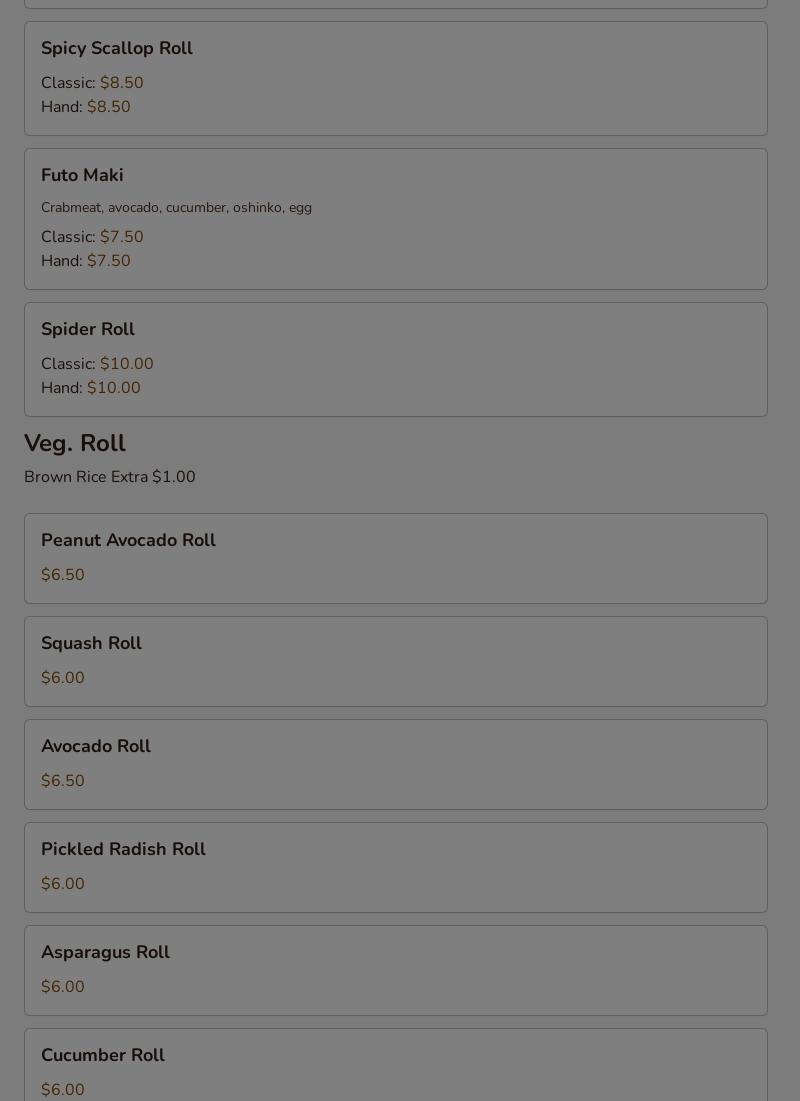Click the Brown Rice Extra $1.00 note
The height and width of the screenshot is (1101, 800).
(110, 477)
